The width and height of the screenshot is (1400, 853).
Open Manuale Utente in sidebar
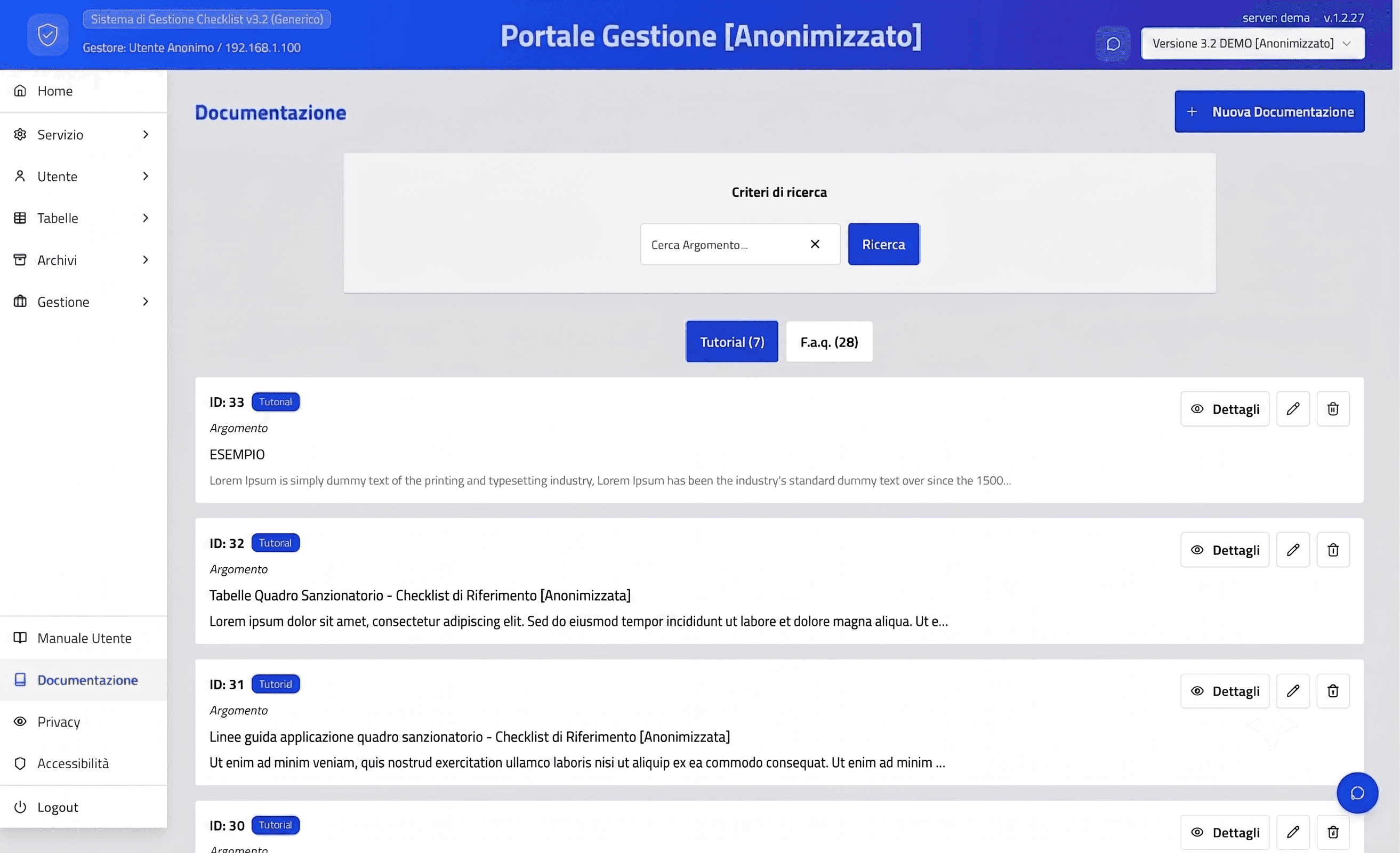(84, 638)
